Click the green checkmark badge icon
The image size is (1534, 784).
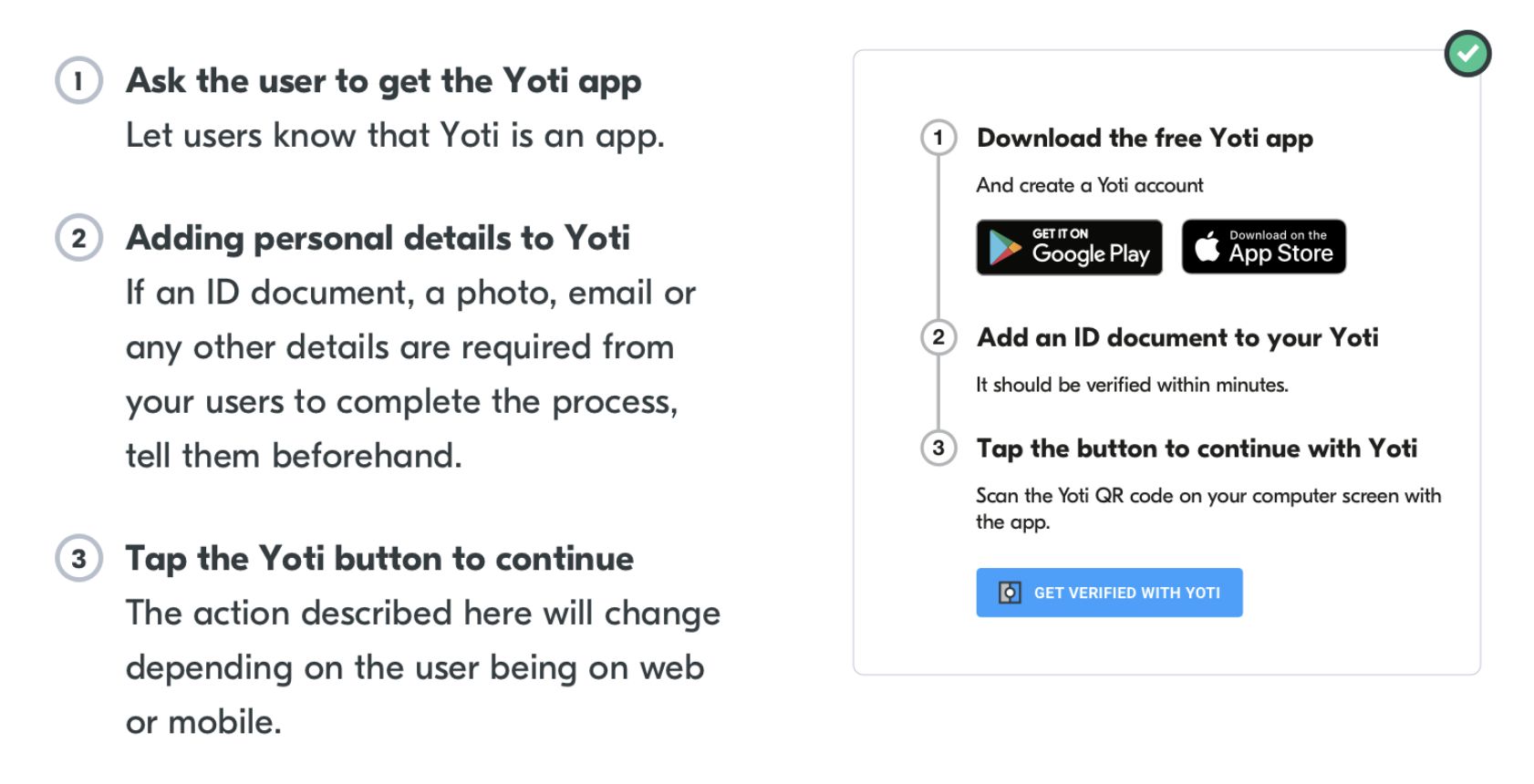click(1467, 54)
